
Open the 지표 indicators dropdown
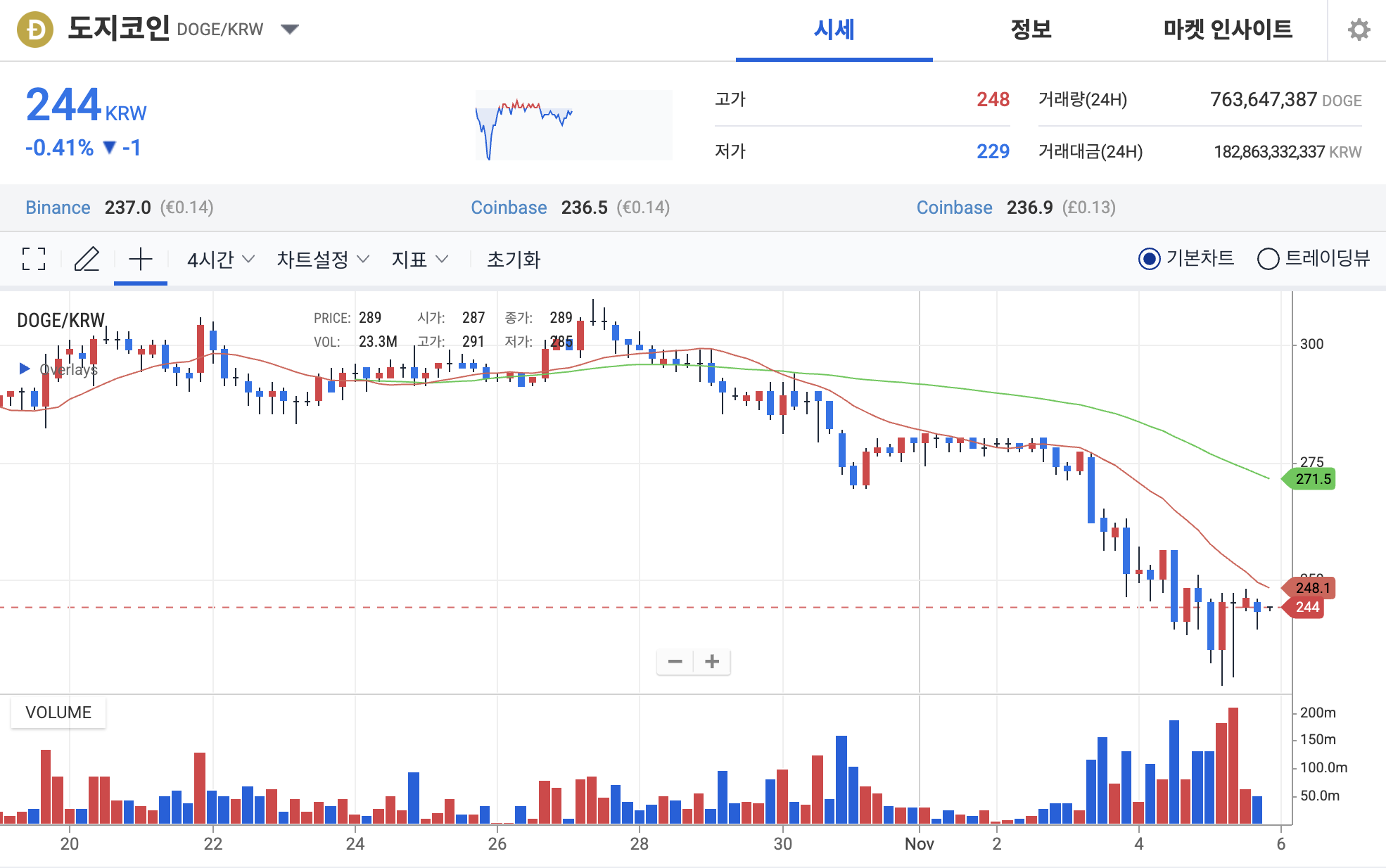[419, 260]
